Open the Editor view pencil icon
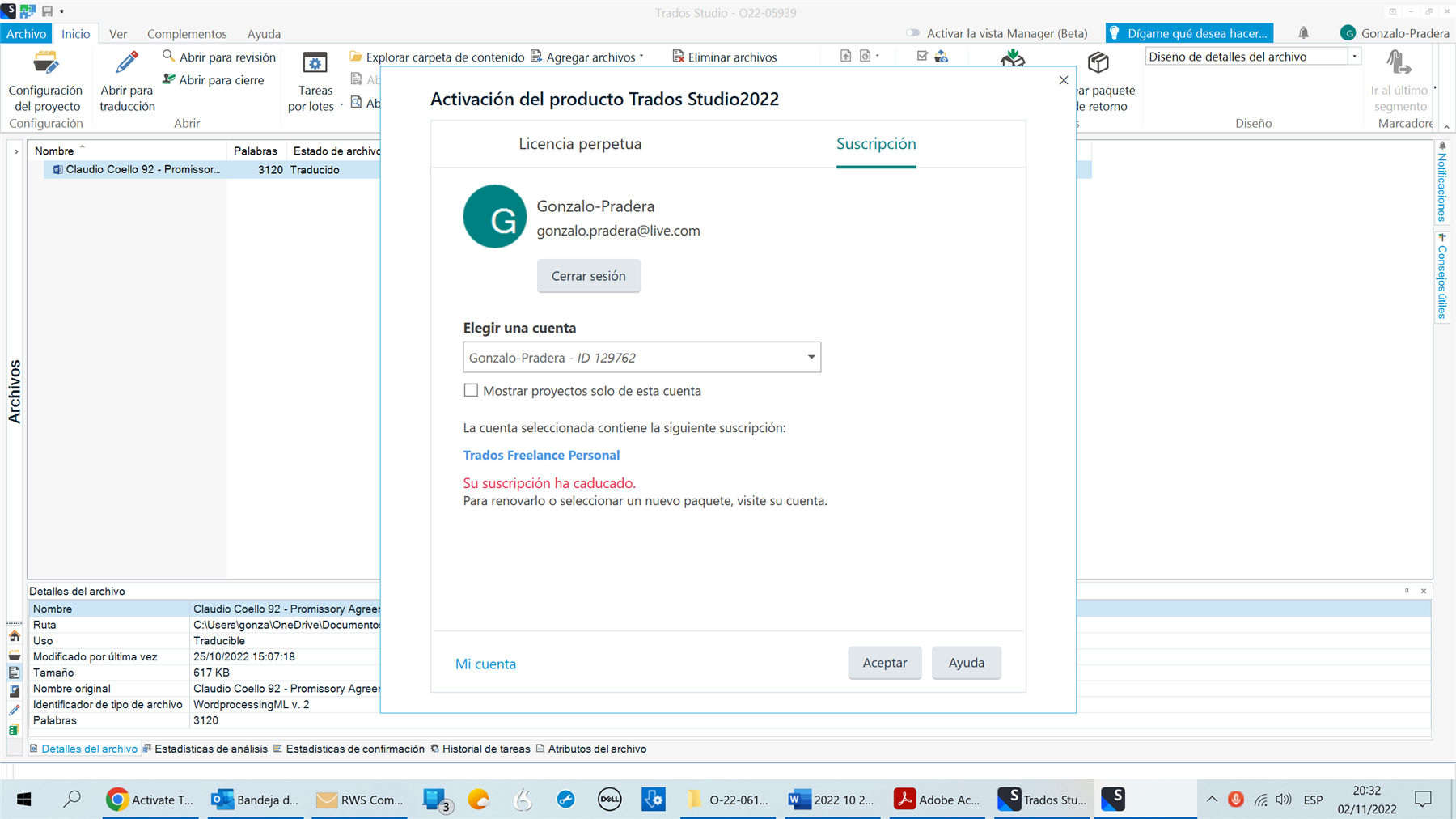1456x819 pixels. pos(15,710)
